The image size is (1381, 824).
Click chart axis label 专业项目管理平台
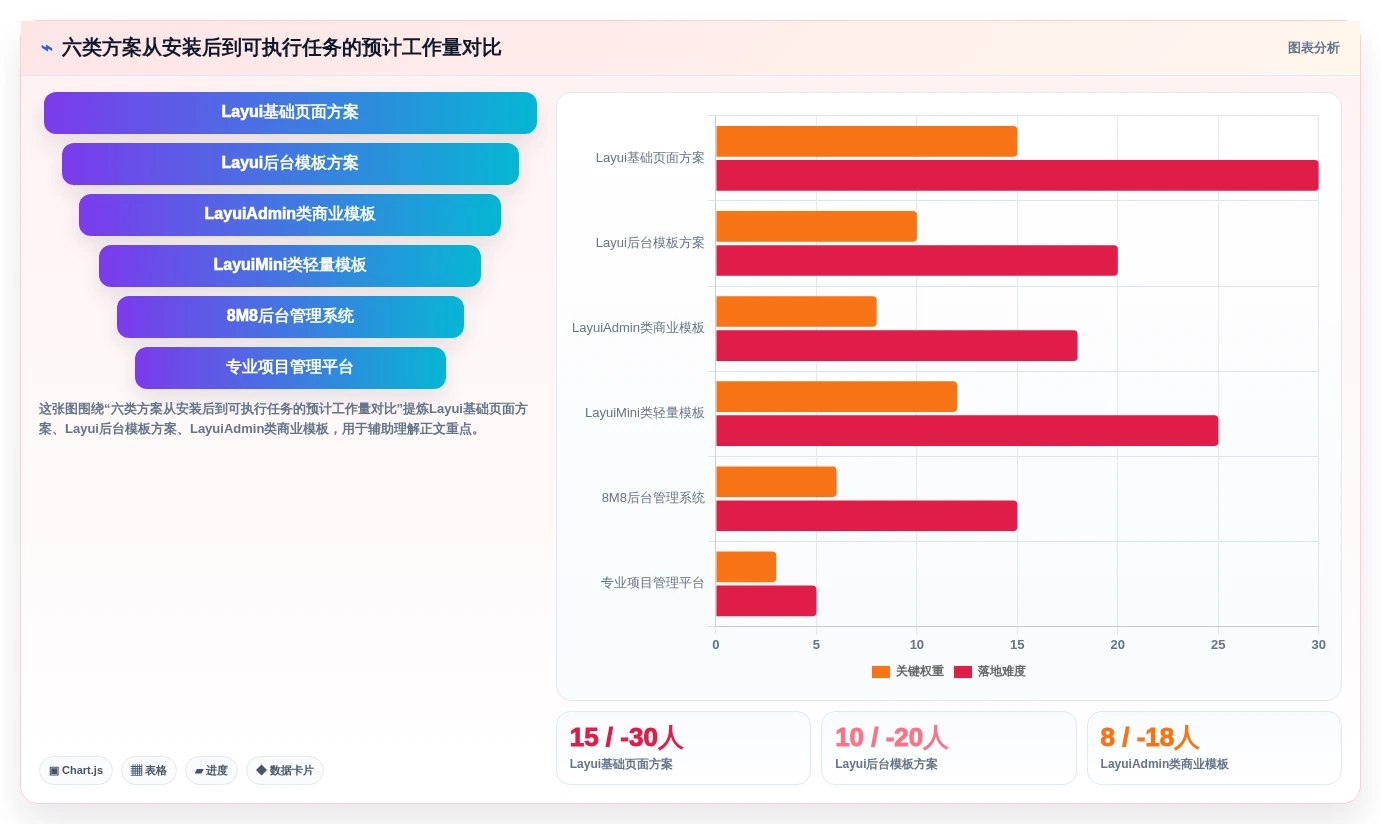pyautogui.click(x=653, y=583)
